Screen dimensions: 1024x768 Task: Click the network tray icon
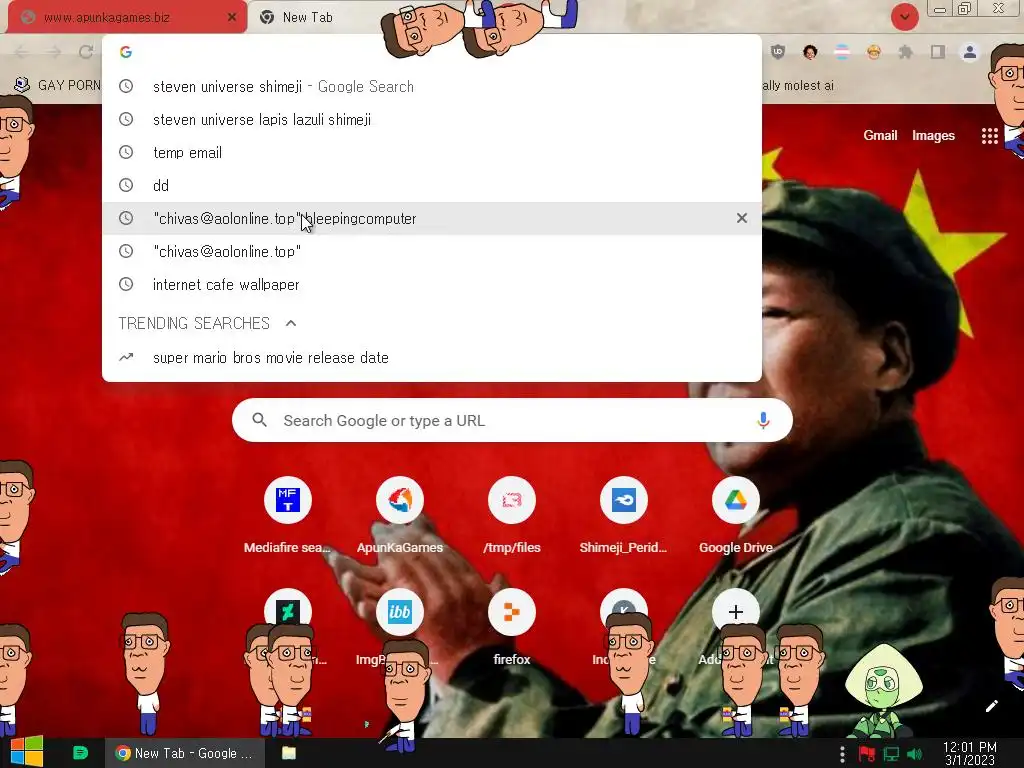(891, 754)
